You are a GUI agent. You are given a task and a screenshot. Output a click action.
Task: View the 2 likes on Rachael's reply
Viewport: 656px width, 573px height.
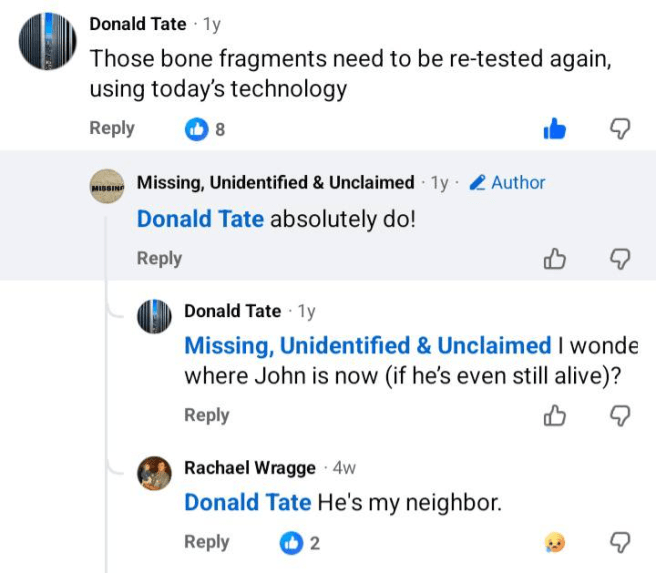[x=300, y=543]
